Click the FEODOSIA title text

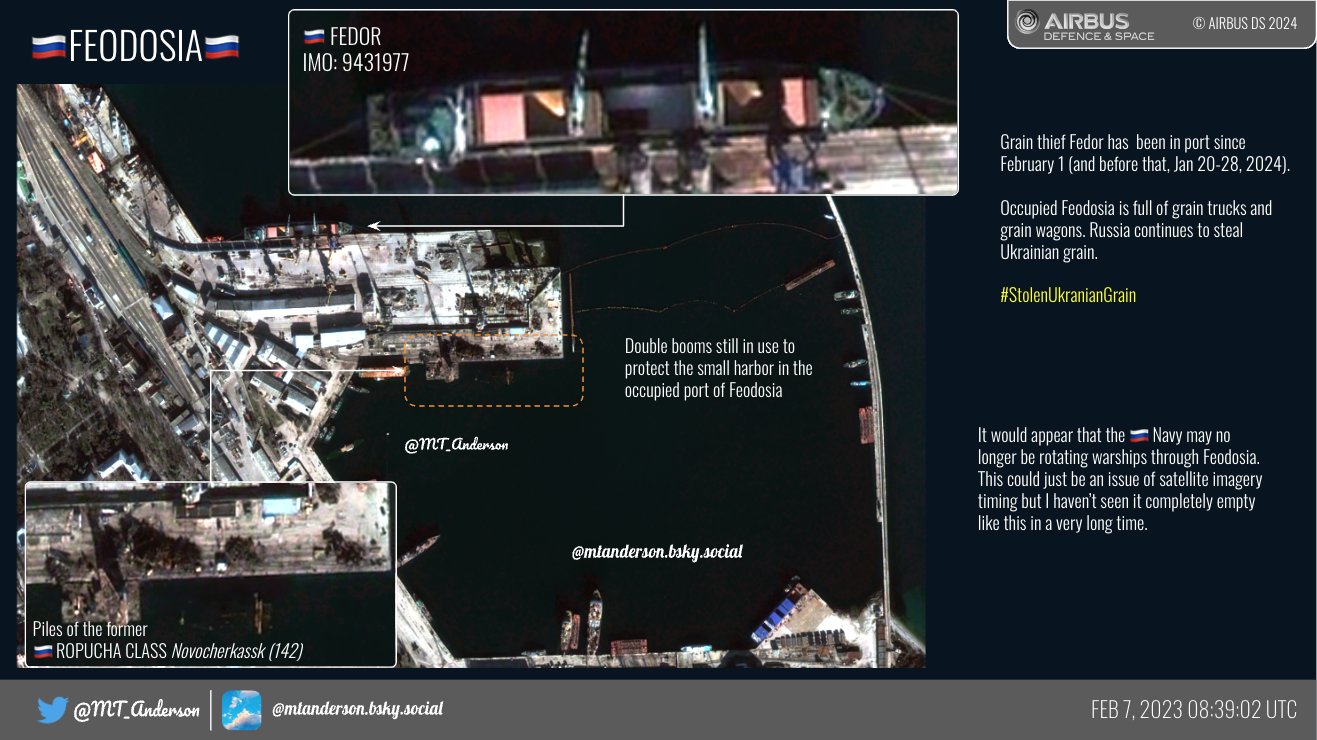135,47
